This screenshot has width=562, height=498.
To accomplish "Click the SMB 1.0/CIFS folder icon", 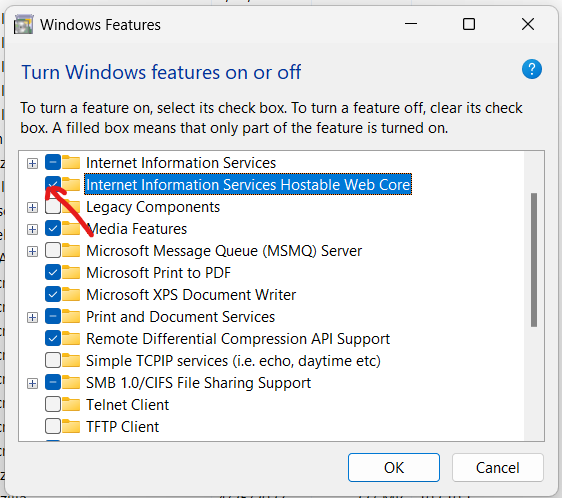I will pos(71,383).
